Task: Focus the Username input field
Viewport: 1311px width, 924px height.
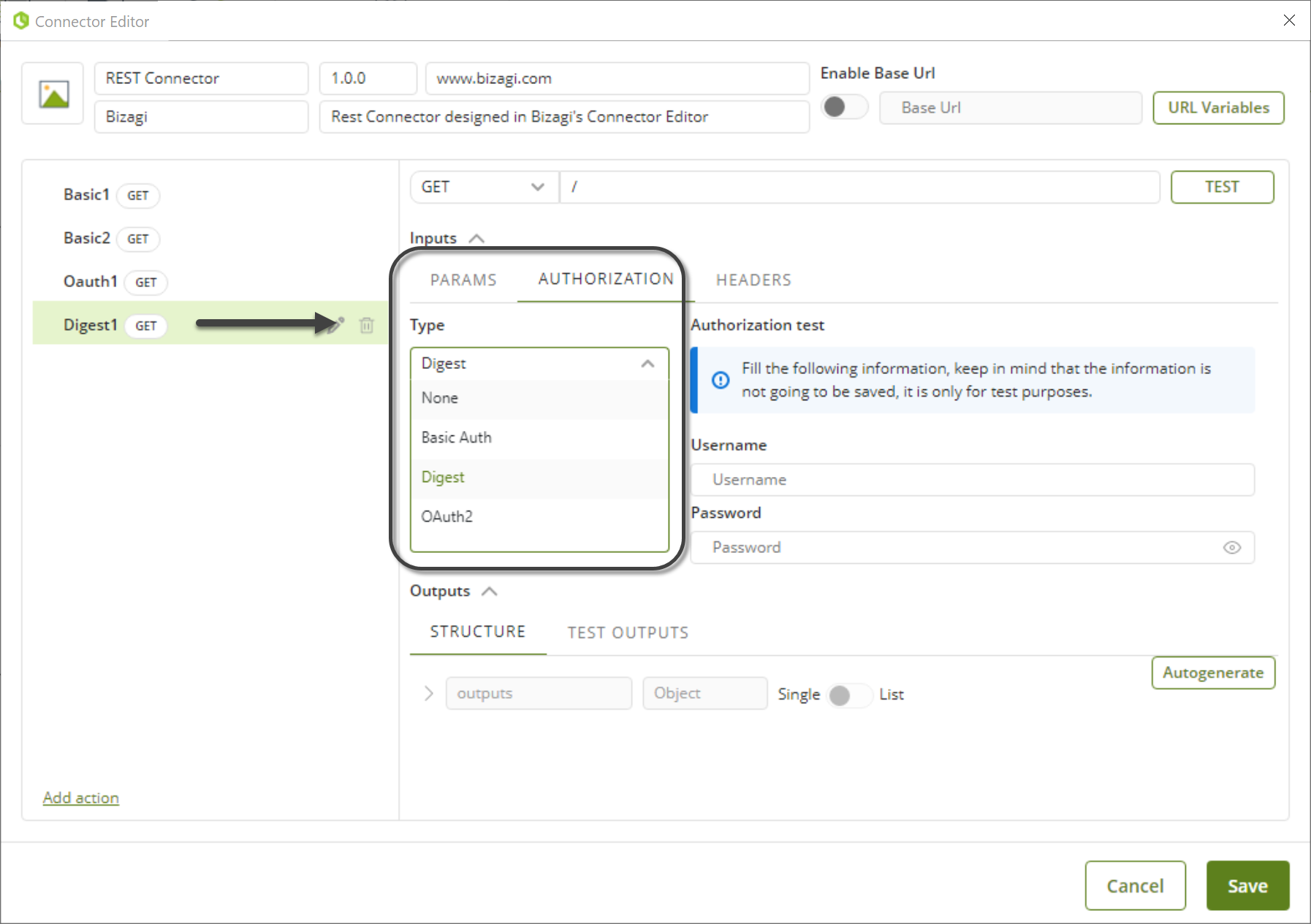Action: (x=973, y=480)
